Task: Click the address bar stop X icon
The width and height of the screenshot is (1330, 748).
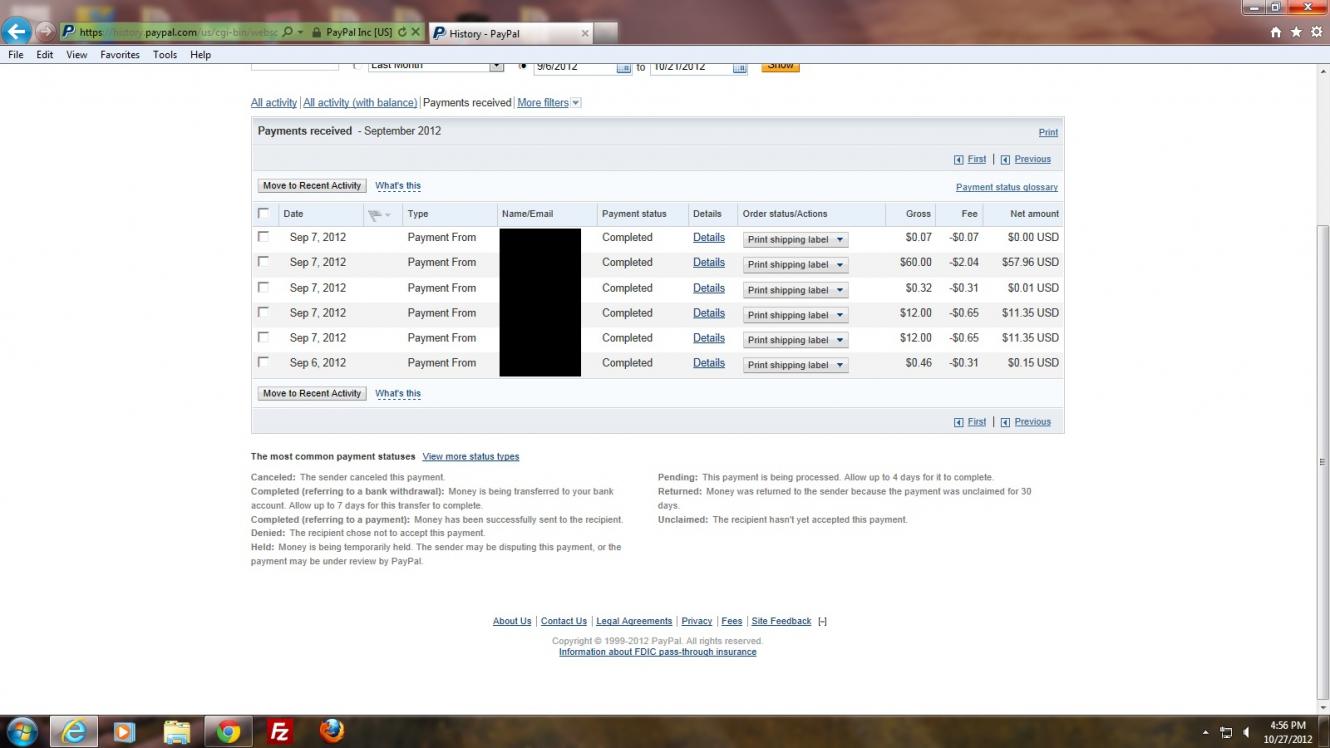Action: tap(415, 32)
